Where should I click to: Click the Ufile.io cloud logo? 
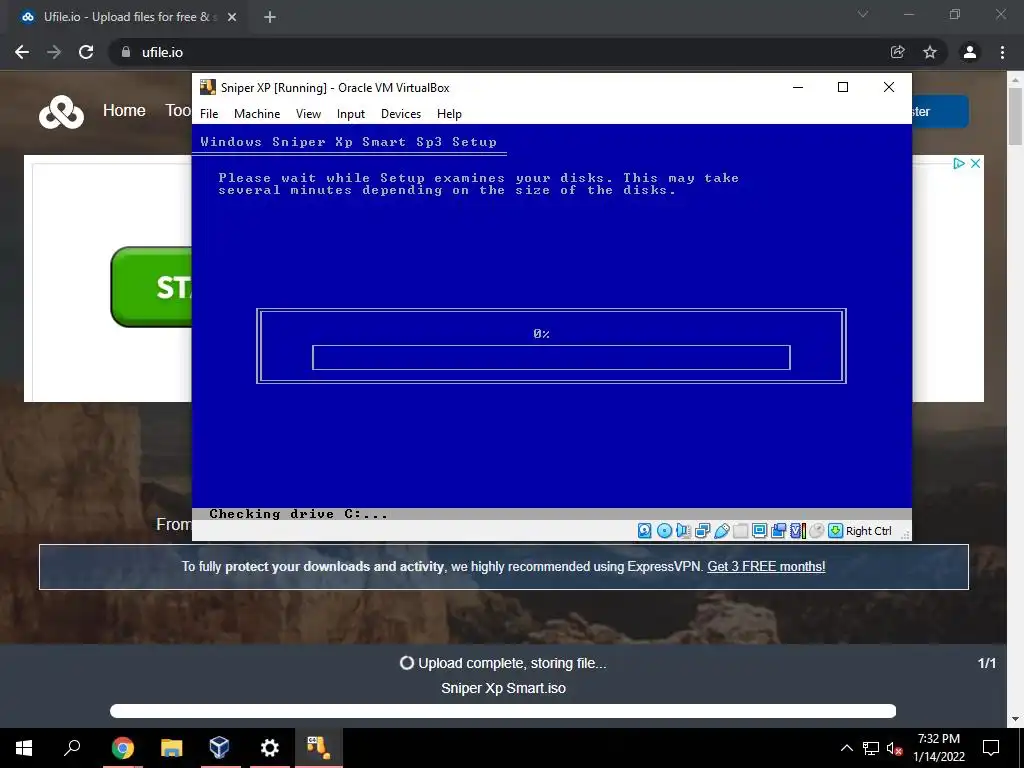tap(61, 112)
